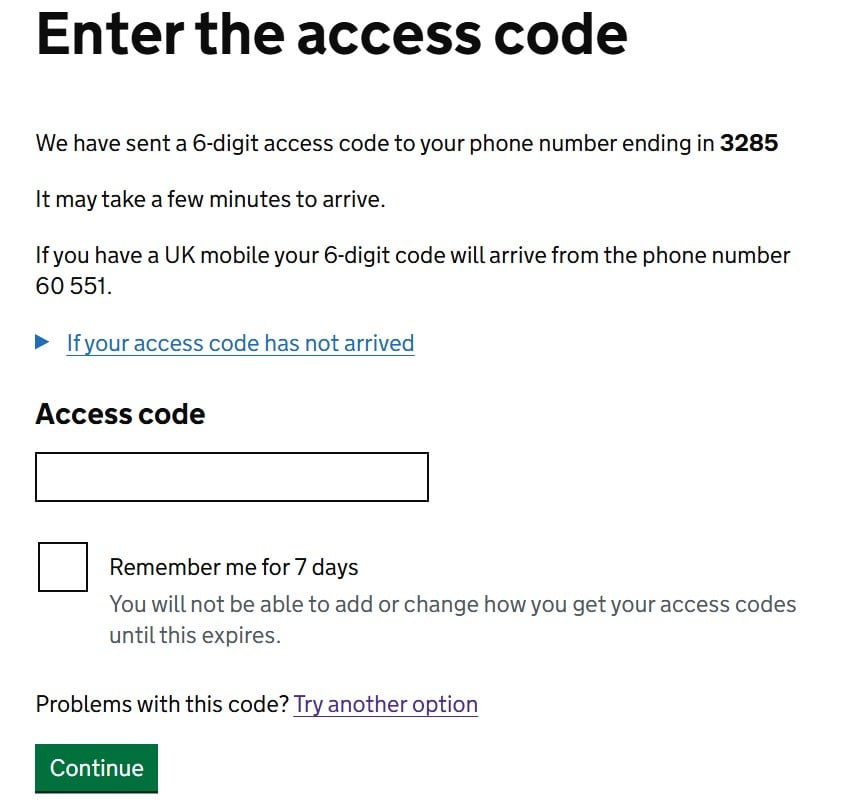Image resolution: width=850 pixels, height=808 pixels.
Task: Click the sender number '60 551'
Action: (75, 286)
